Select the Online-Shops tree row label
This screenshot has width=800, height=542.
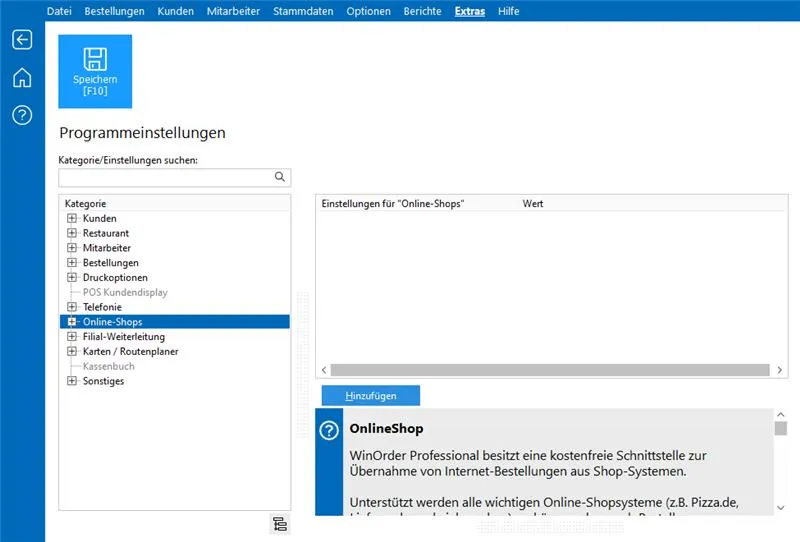point(112,322)
